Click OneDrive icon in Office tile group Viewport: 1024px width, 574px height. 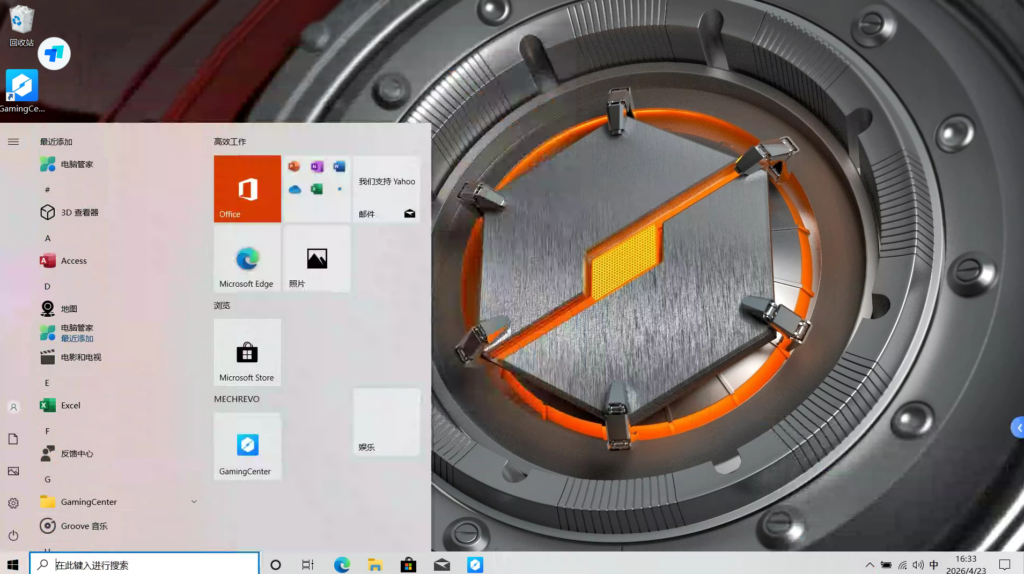(295, 189)
